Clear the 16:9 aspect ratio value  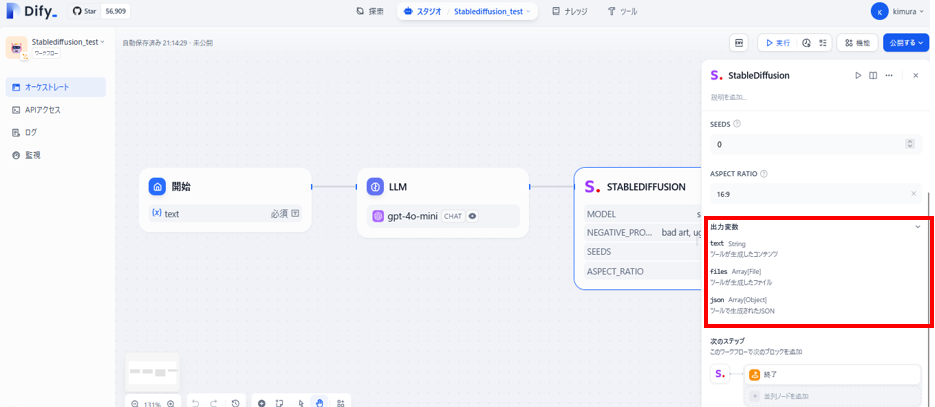[914, 194]
